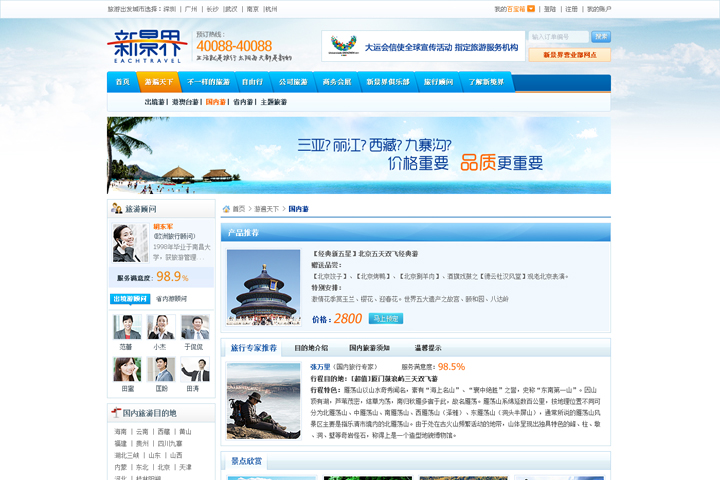
Task: Click the home icon in the breadcrumb
Action: click(227, 209)
